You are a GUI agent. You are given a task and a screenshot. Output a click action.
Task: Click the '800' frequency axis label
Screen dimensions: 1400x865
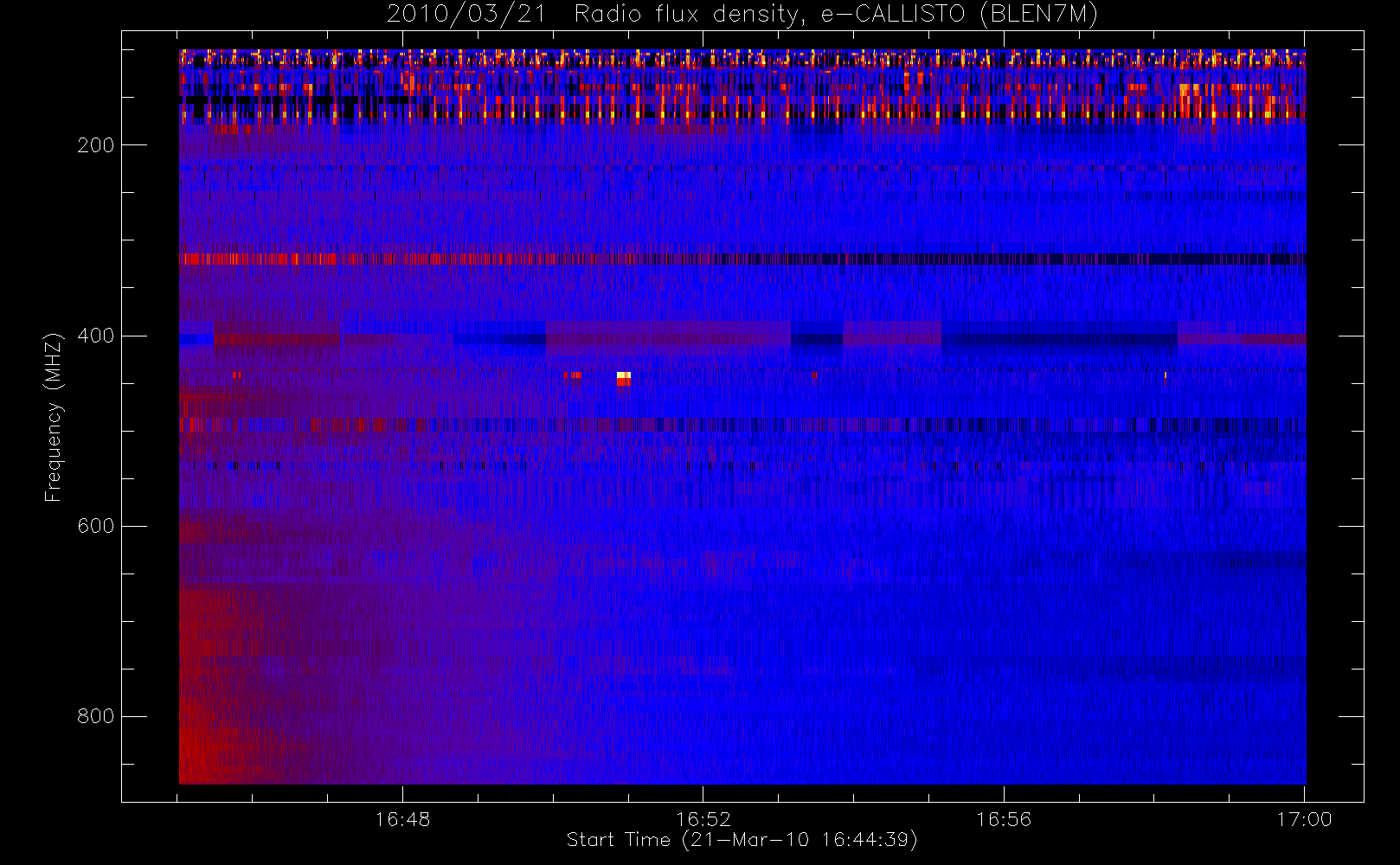[x=95, y=716]
